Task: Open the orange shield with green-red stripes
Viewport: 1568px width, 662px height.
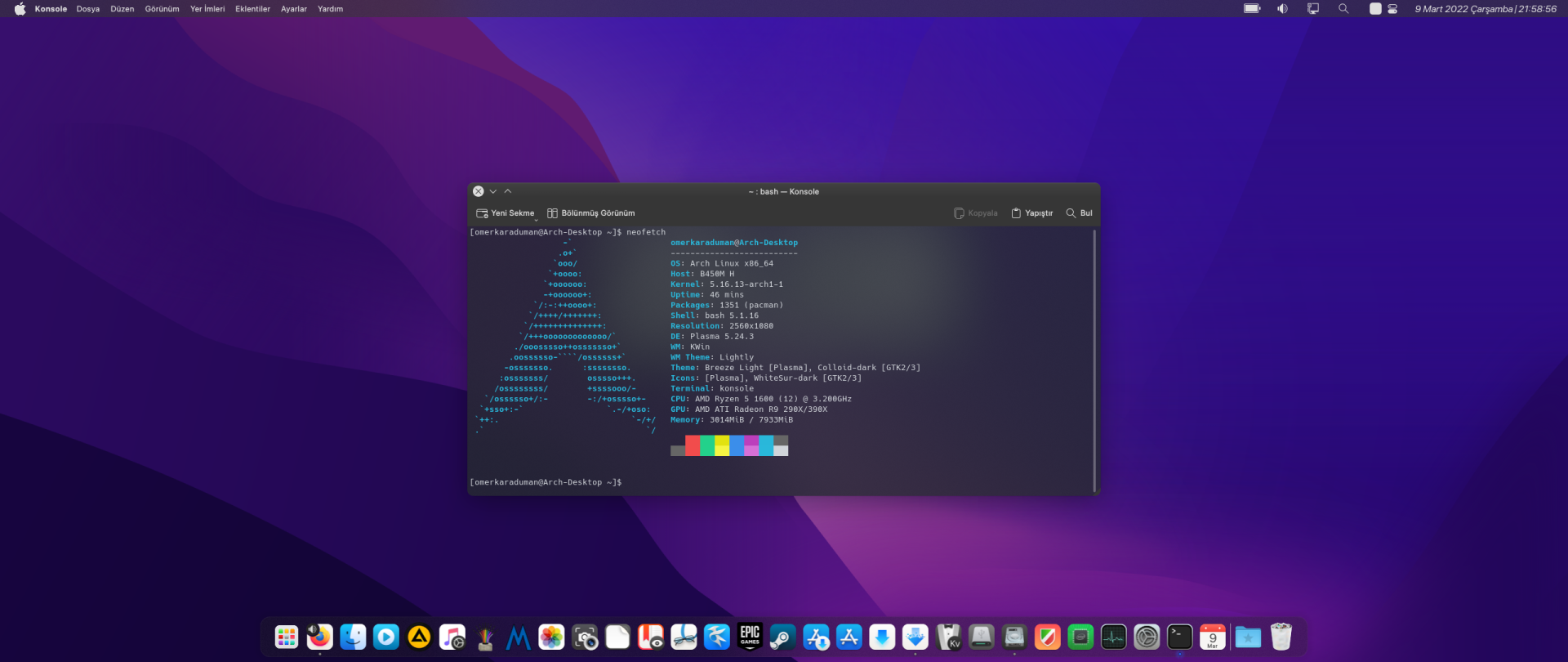Action: pos(1048,637)
